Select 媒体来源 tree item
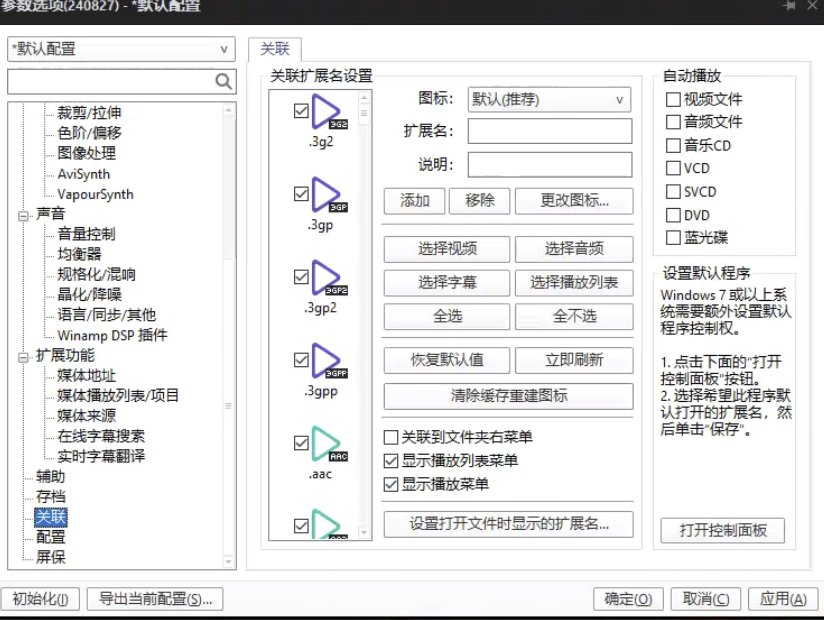 click(86, 416)
